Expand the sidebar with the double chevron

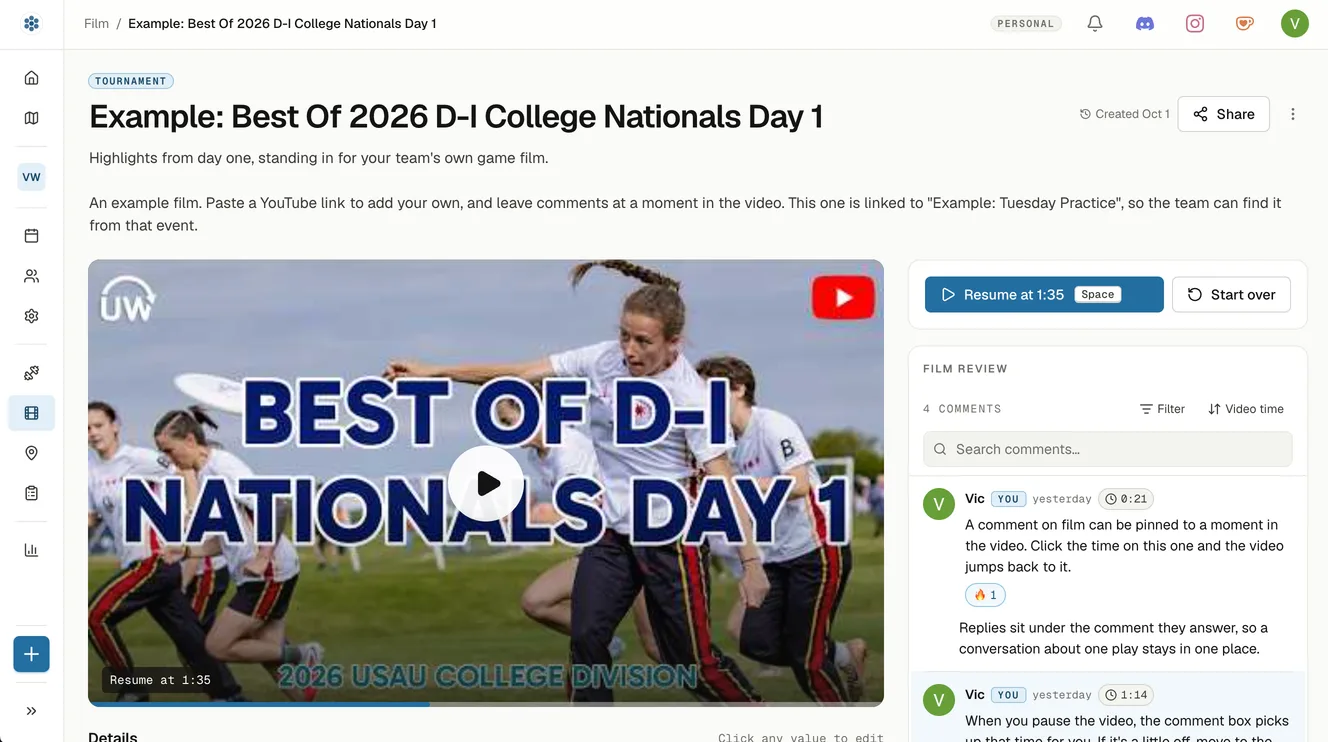[31, 711]
